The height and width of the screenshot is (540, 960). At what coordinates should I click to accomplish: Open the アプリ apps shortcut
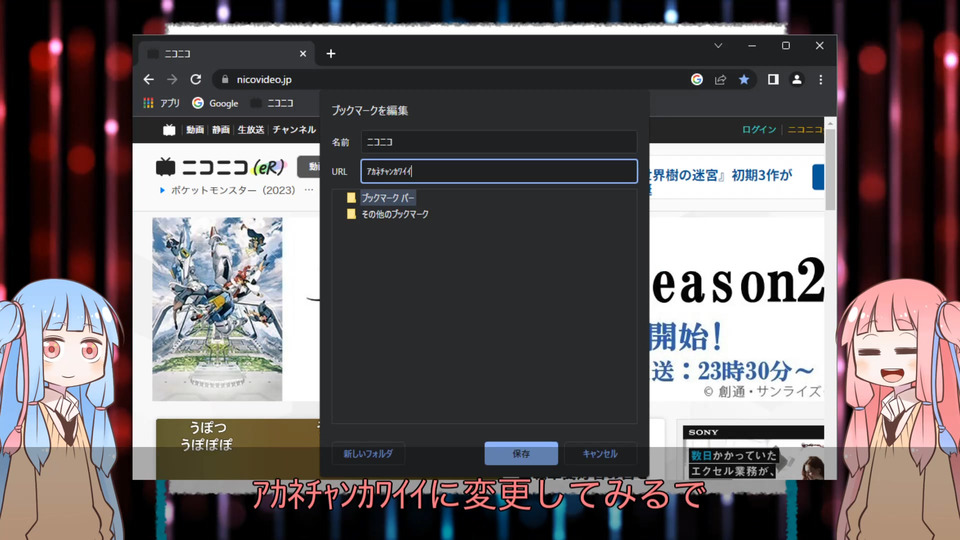pos(161,103)
